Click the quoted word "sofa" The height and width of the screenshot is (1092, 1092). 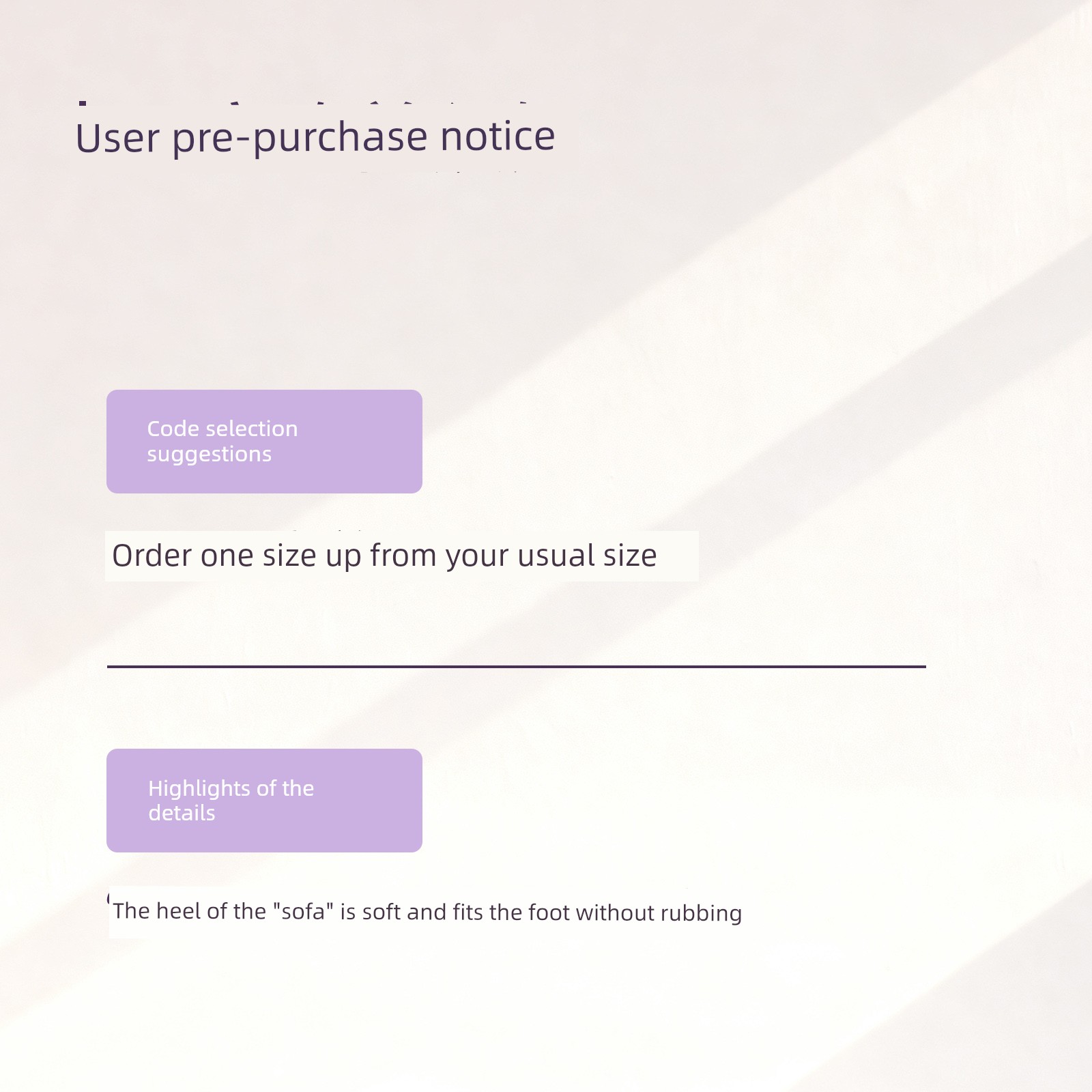[x=304, y=911]
